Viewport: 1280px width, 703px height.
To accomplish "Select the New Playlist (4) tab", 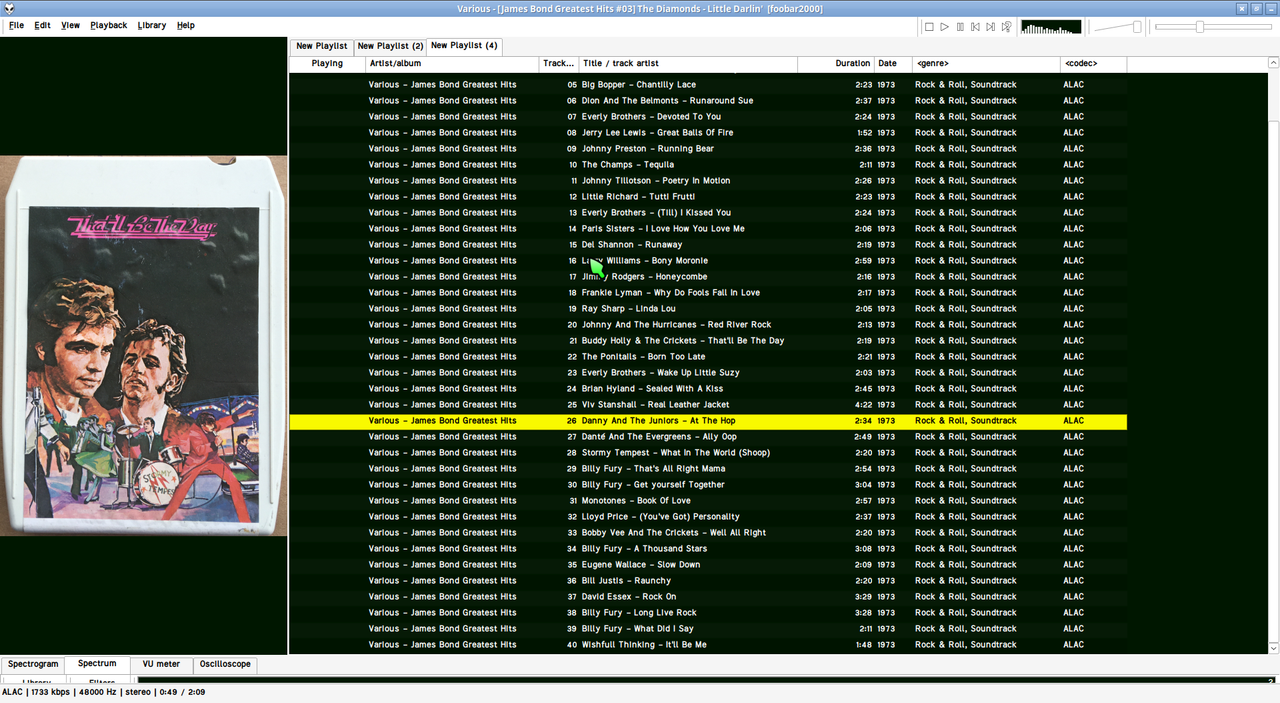I will (464, 45).
